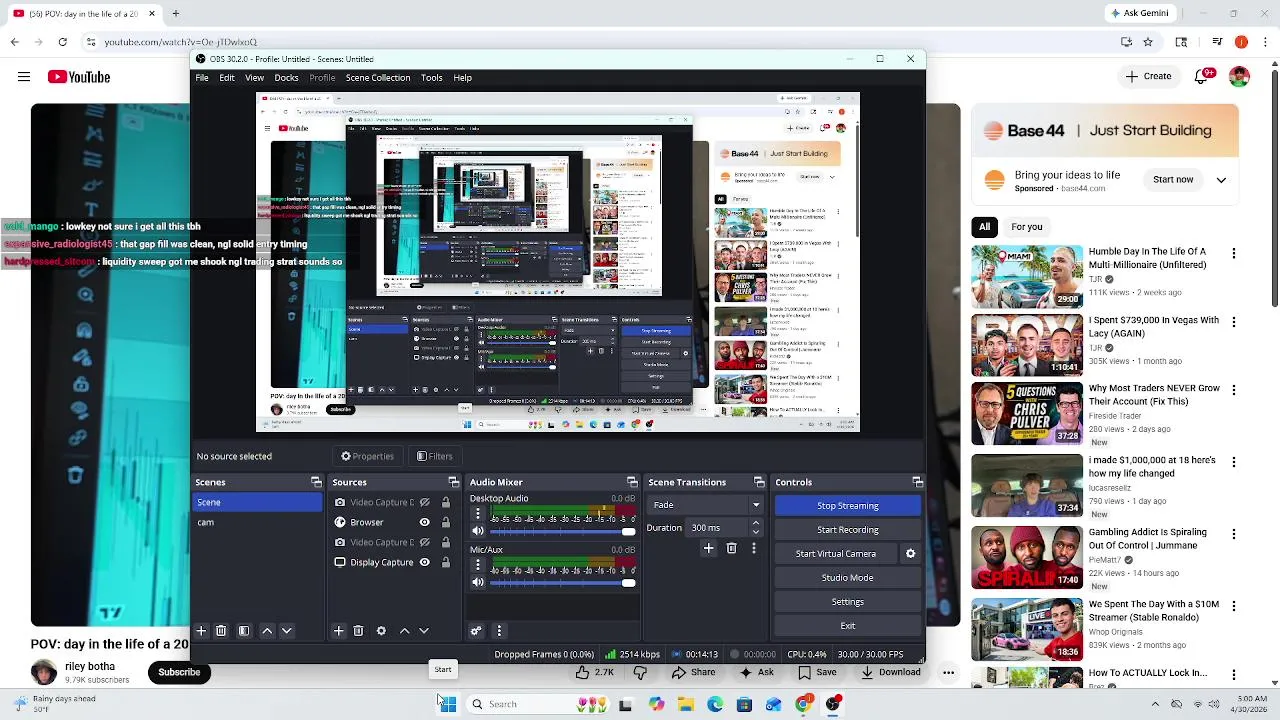Add a scene transition with the plus icon

point(708,548)
